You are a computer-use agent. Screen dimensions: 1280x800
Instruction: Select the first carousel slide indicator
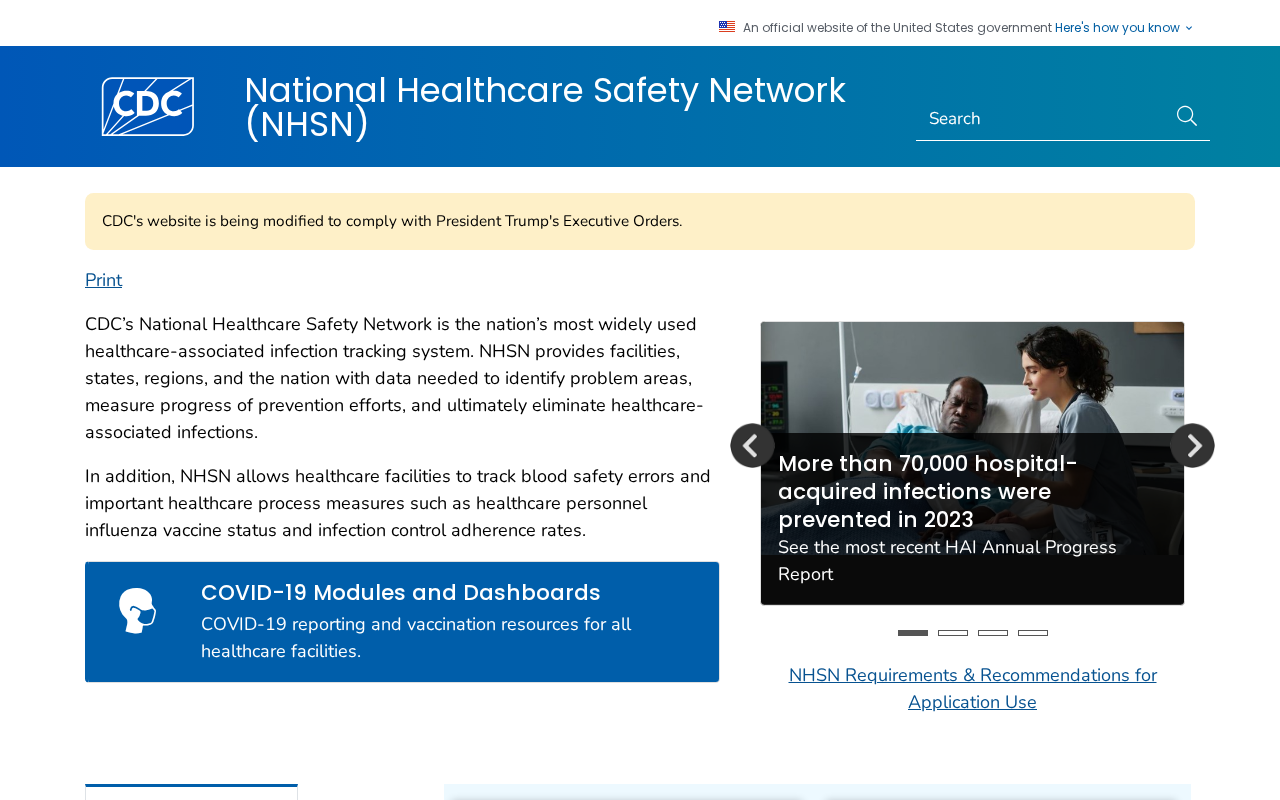913,633
